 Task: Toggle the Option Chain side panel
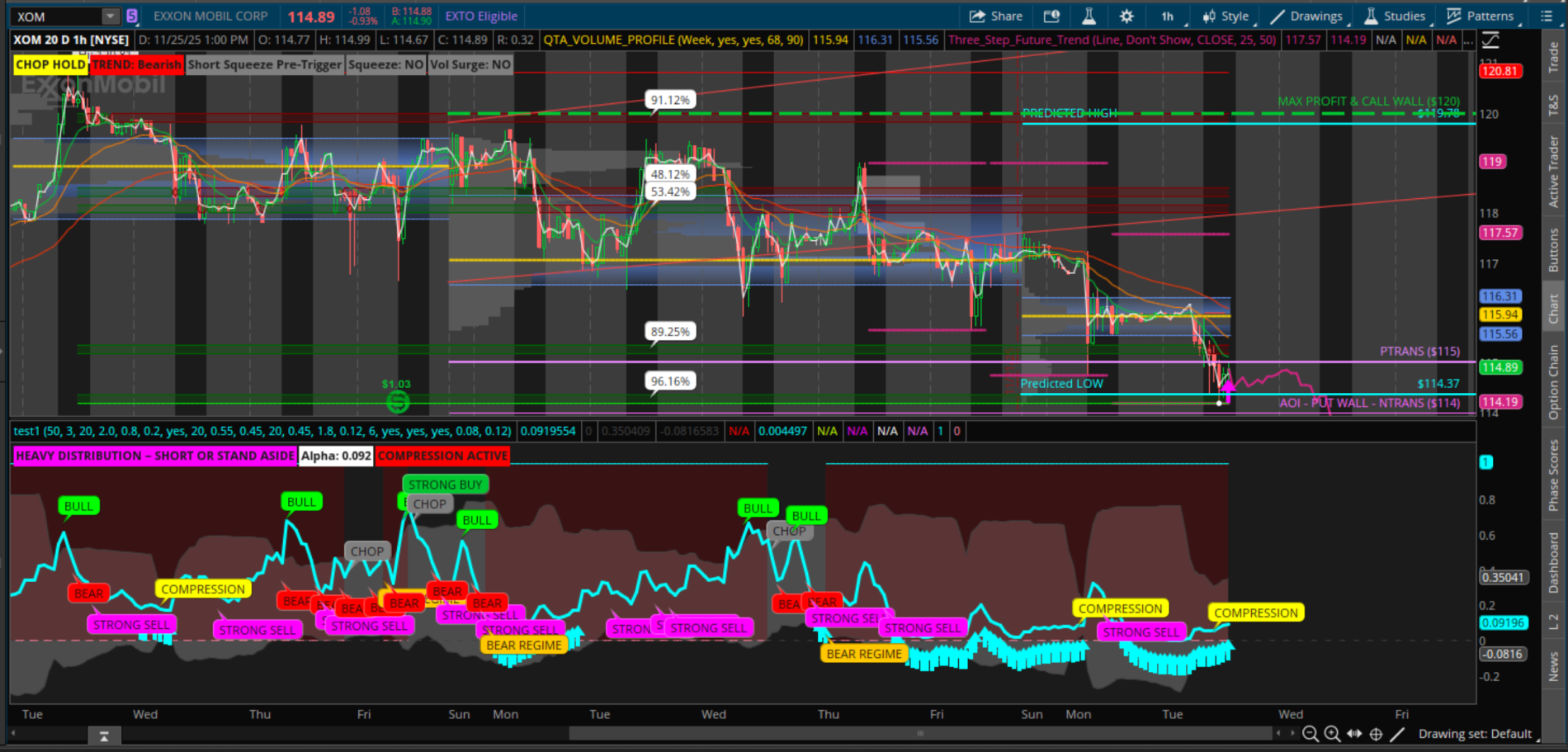[x=1553, y=381]
